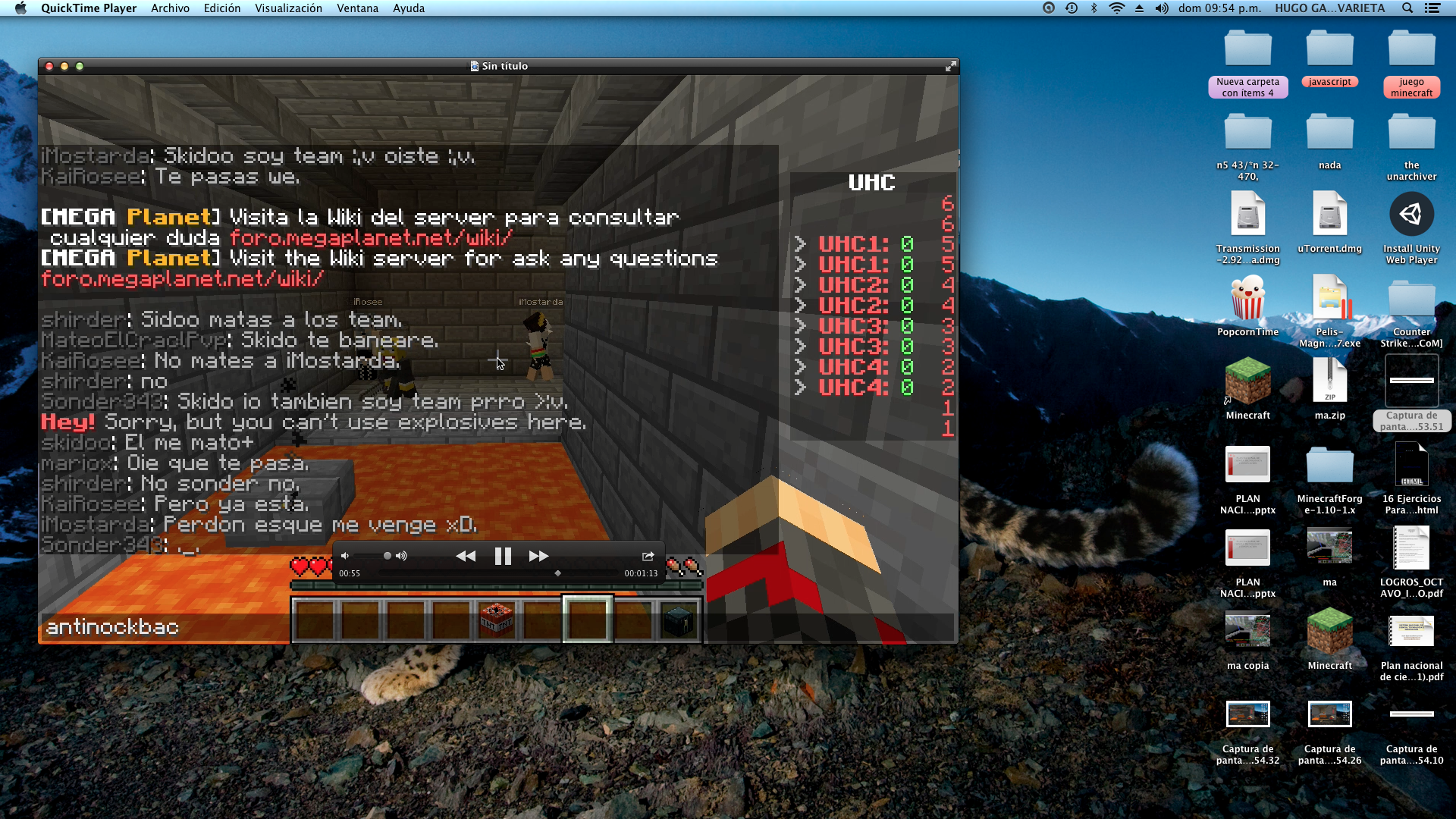
Task: Click the 00:55 elapsed time label
Action: click(x=350, y=573)
